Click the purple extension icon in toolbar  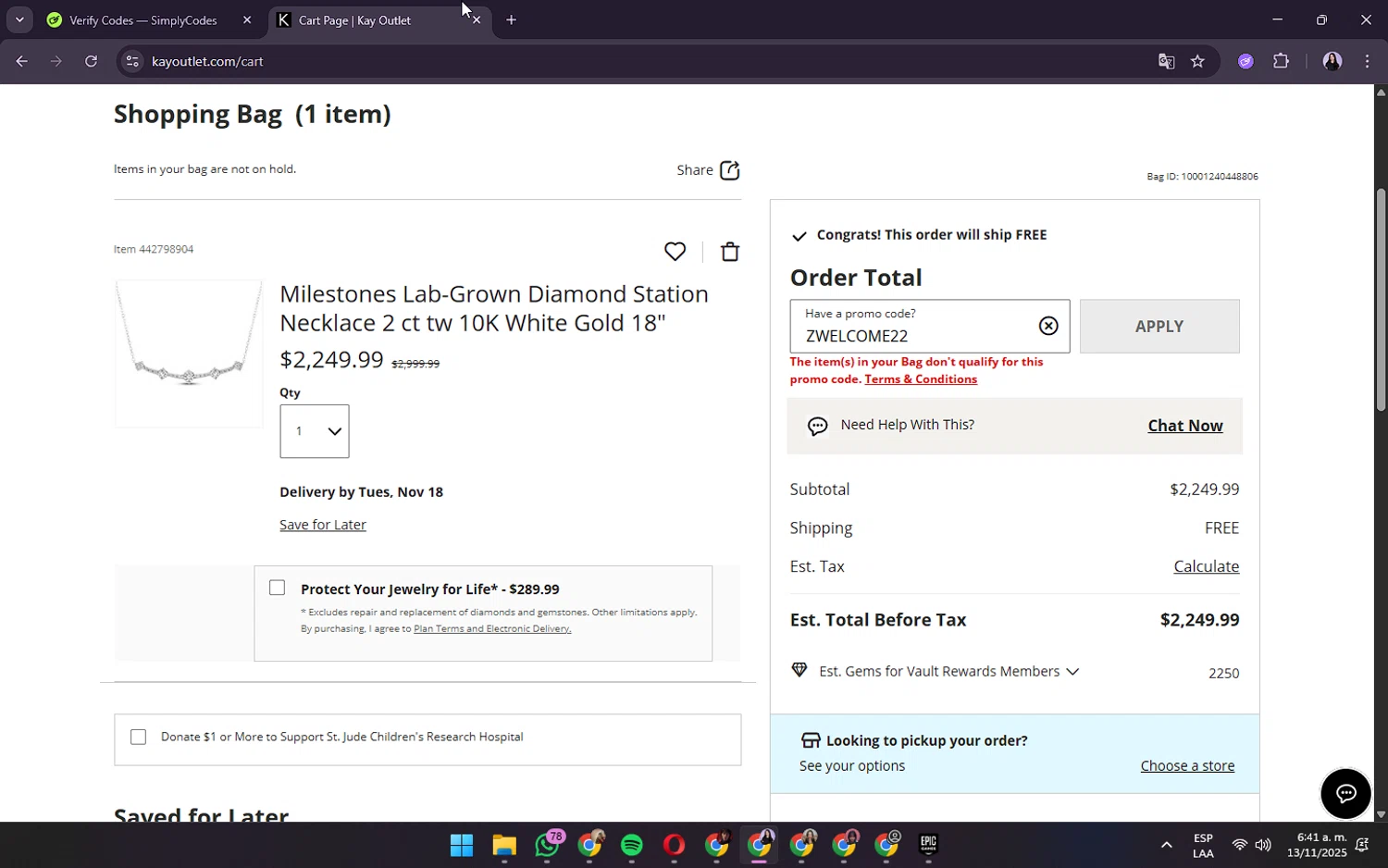click(1245, 61)
